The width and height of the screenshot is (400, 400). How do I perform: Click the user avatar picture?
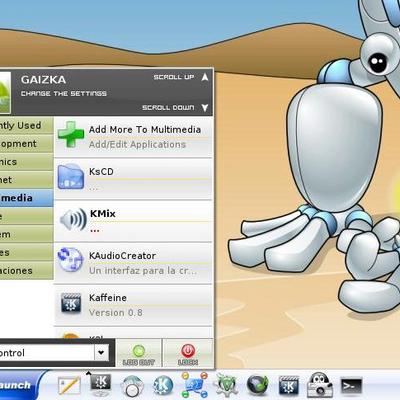pyautogui.click(x=5, y=93)
